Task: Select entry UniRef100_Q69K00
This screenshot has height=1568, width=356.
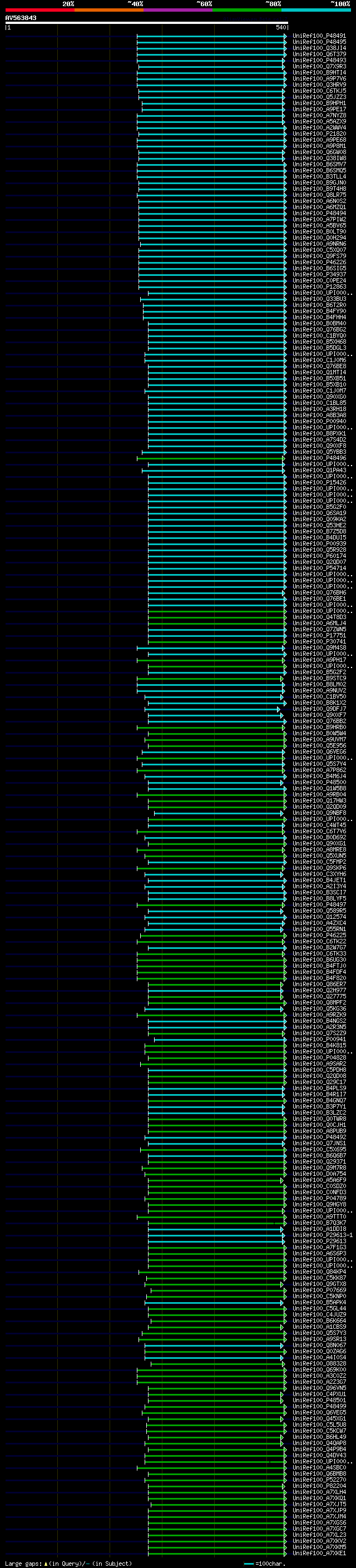Action: [x=319, y=1369]
